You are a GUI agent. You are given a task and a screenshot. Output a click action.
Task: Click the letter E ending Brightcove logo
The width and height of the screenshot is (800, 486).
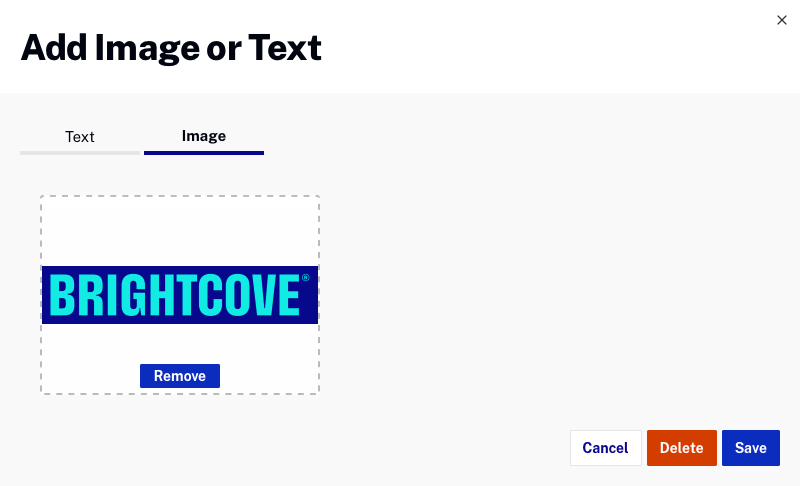coord(289,295)
